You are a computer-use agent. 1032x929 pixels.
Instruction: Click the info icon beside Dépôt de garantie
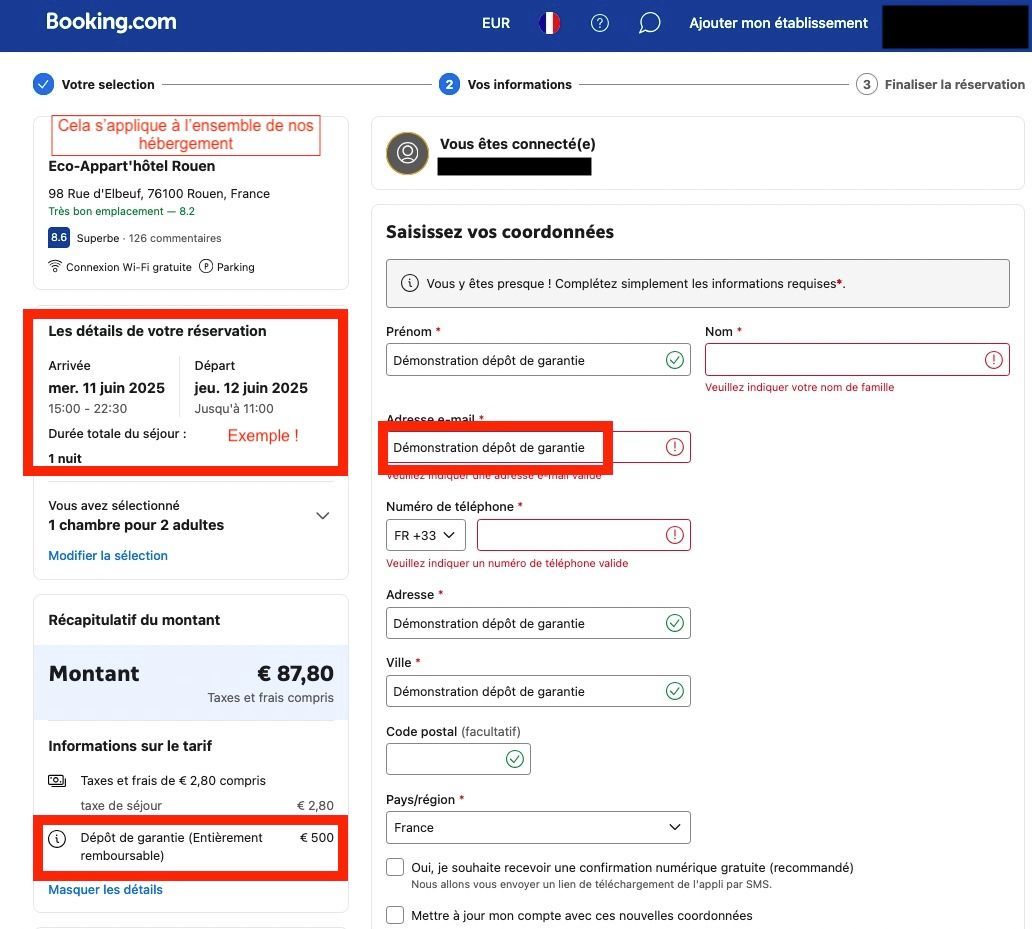[x=57, y=838]
